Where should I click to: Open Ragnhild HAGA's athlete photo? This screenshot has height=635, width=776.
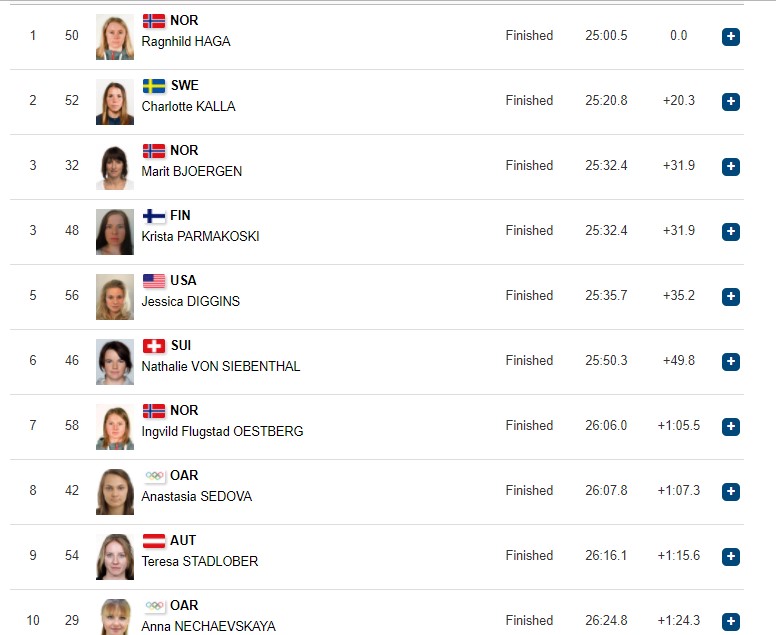click(x=115, y=37)
